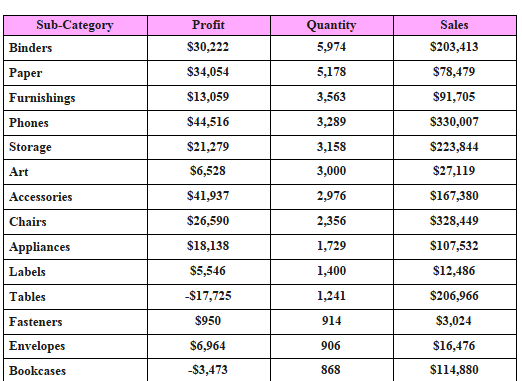Click the Envelopes sales value $16,476
The height and width of the screenshot is (381, 522).
click(454, 346)
